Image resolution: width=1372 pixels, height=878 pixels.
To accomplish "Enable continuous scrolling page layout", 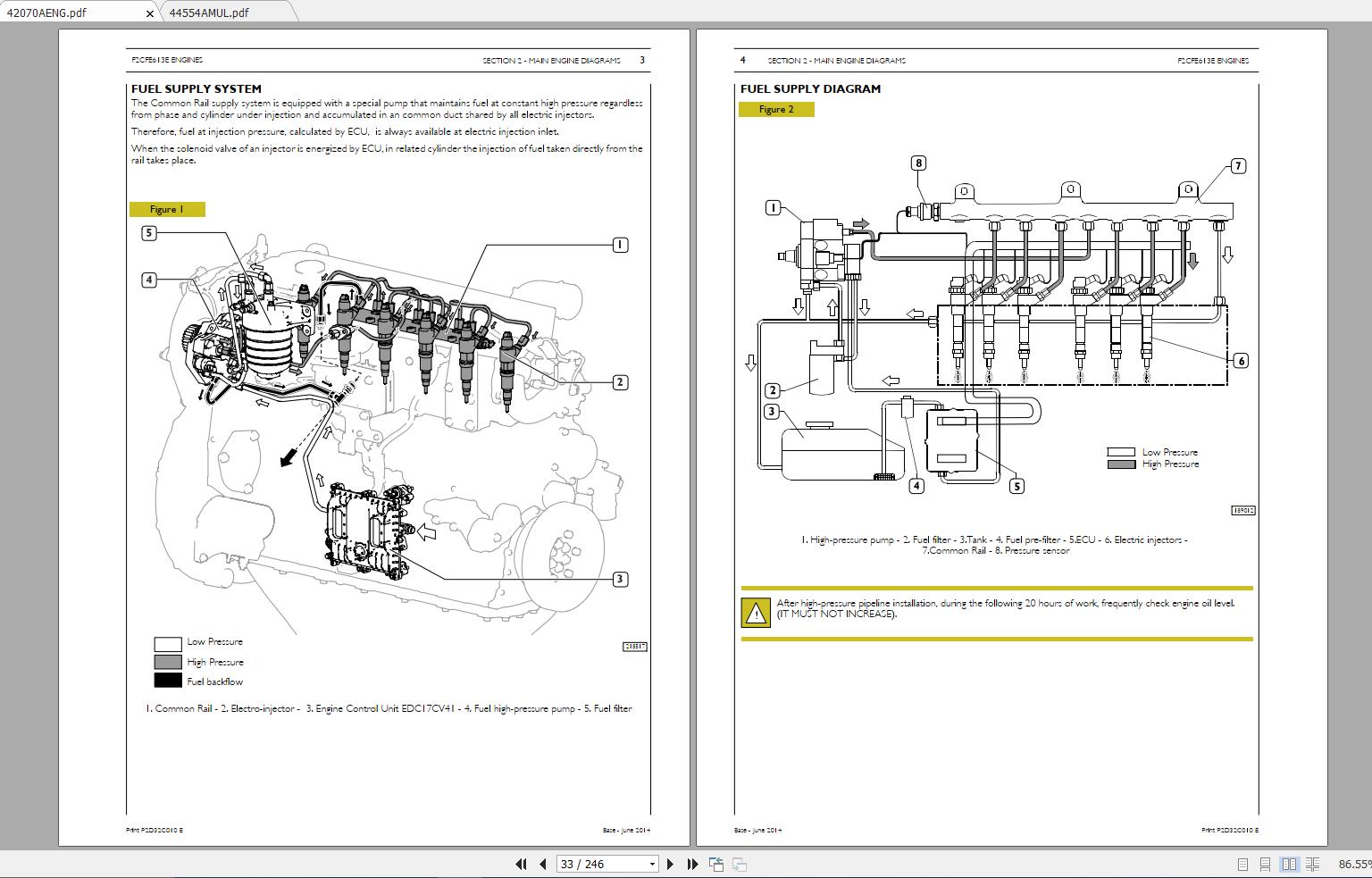I will [x=1265, y=864].
